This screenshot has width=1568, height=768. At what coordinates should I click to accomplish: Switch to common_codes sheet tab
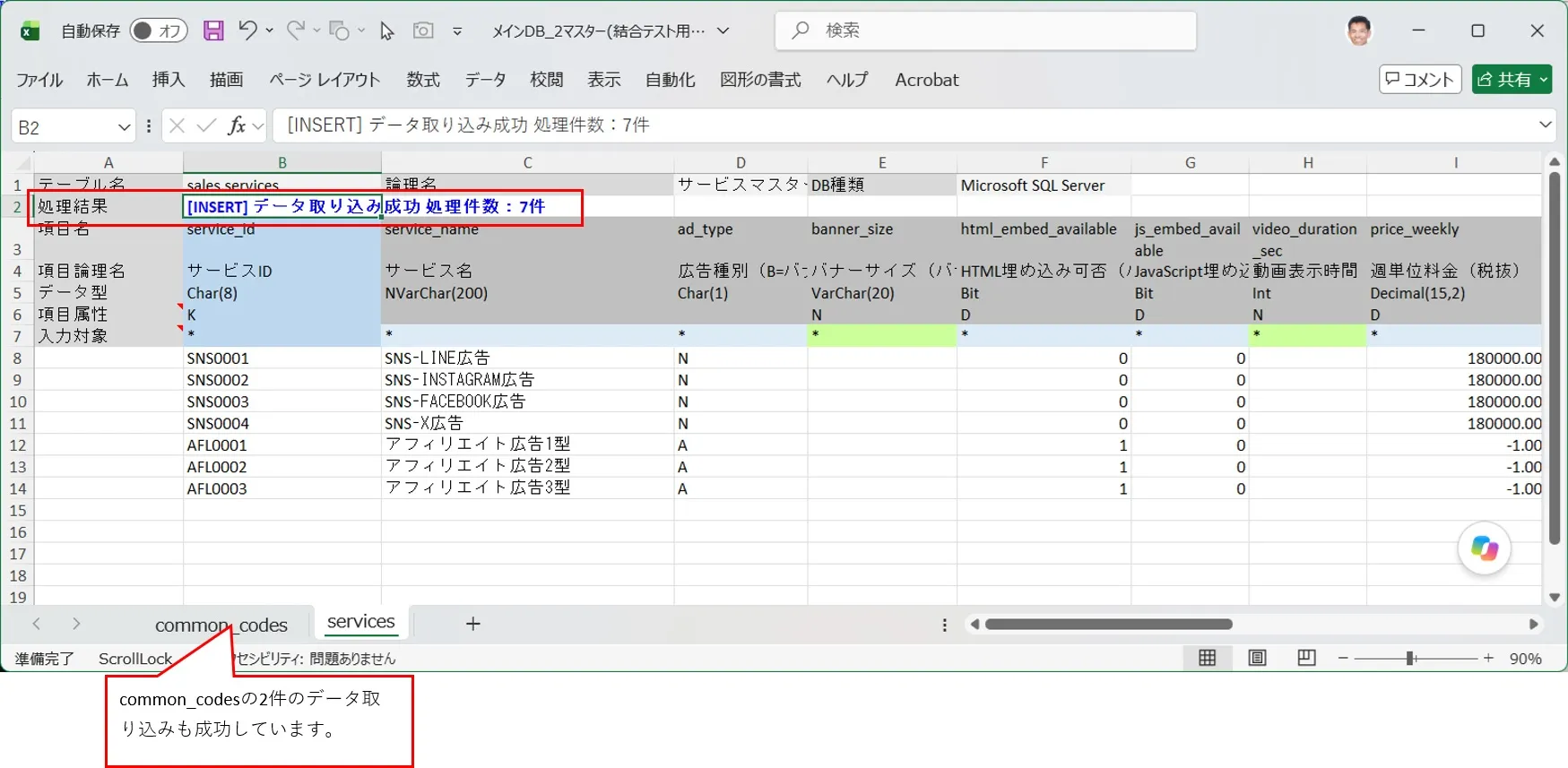coord(221,625)
